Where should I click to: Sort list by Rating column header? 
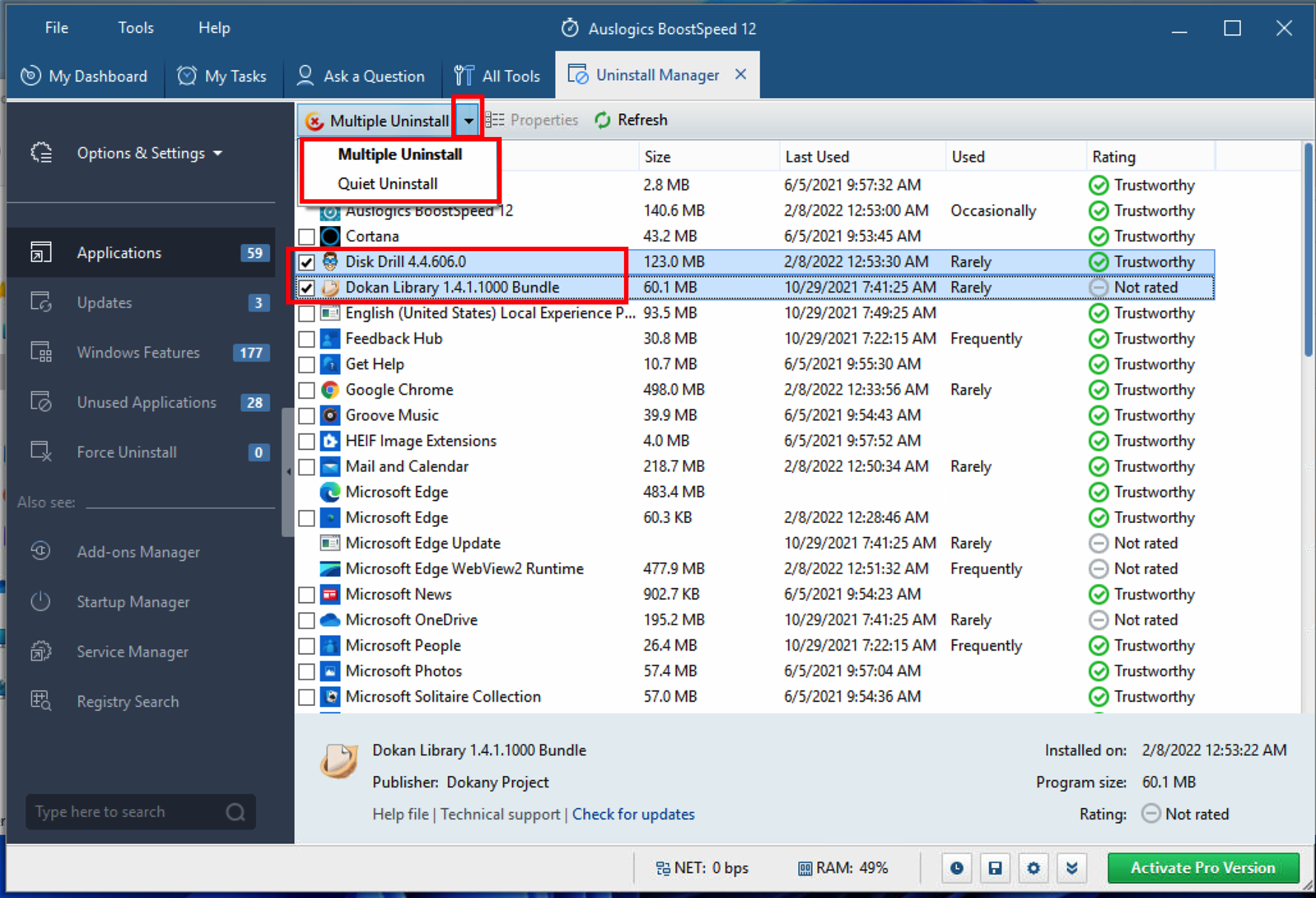click(1151, 156)
